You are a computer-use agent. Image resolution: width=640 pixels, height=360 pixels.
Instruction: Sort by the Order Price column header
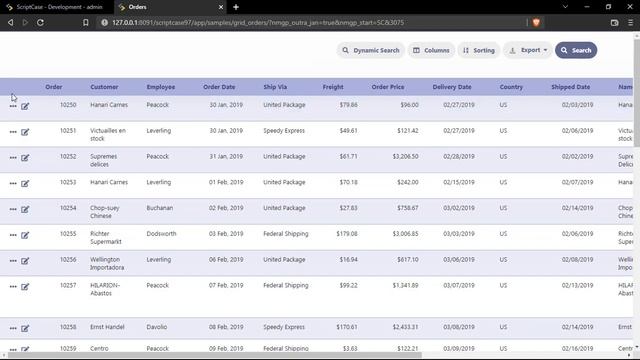[x=388, y=87]
